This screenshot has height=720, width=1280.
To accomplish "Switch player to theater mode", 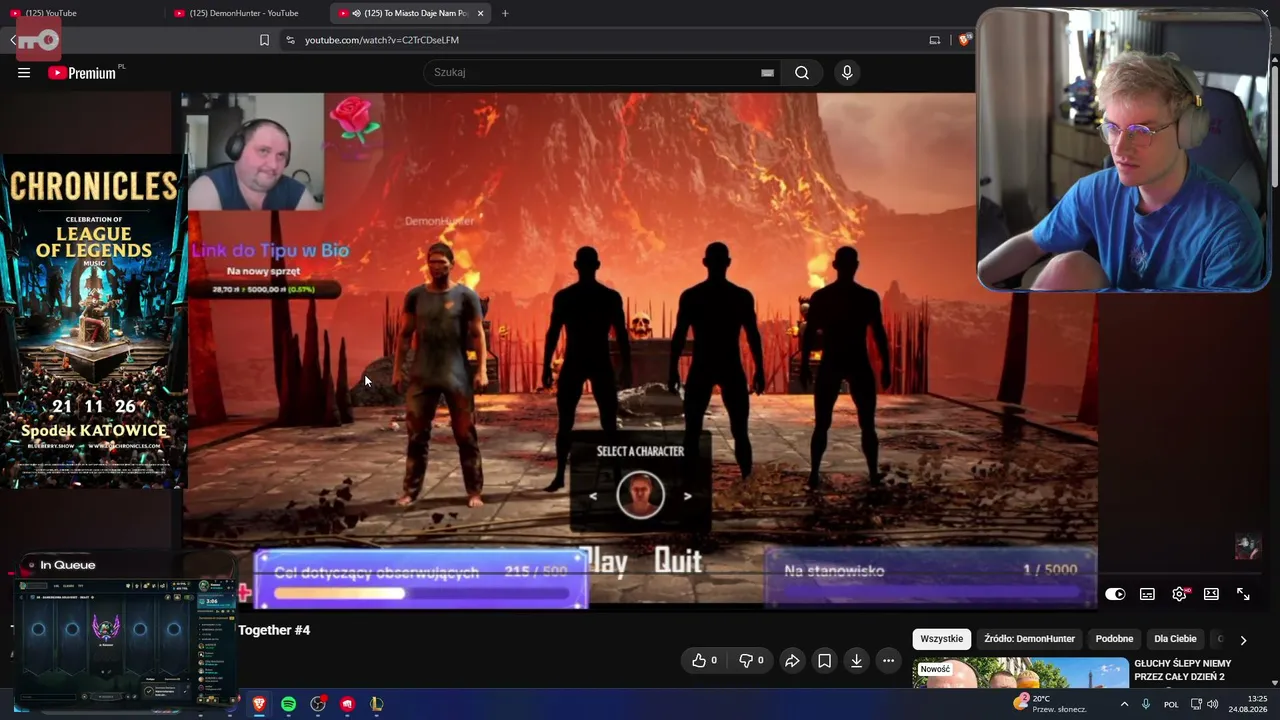I will coord(1211,594).
